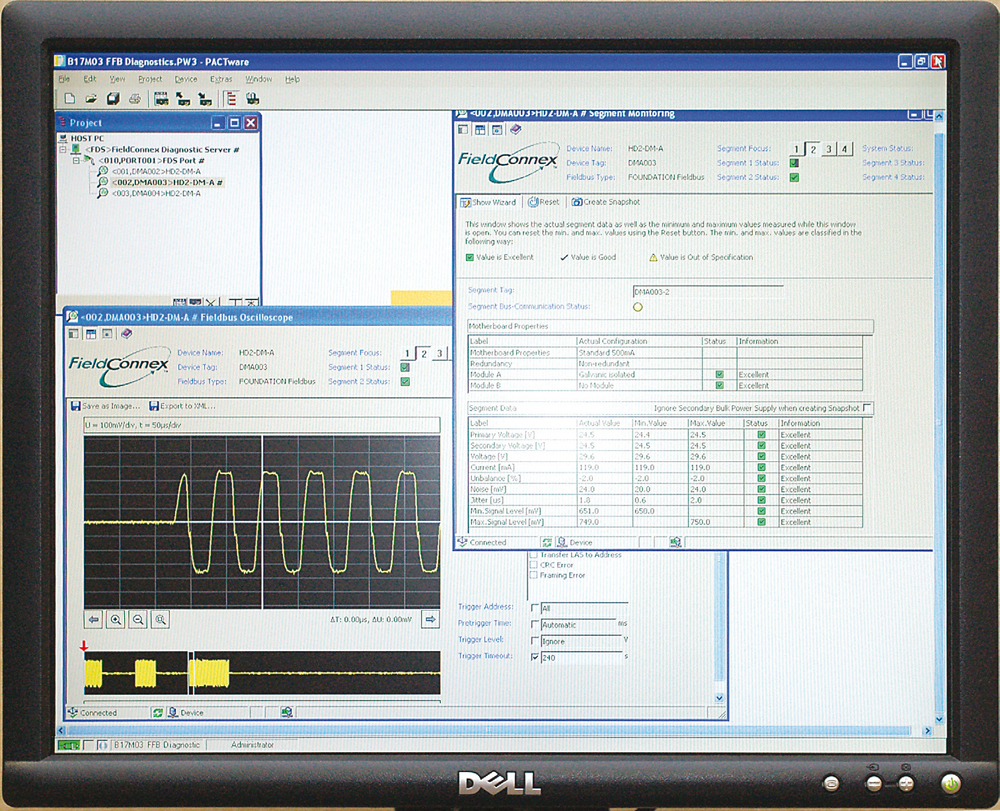The height and width of the screenshot is (811, 1000).
Task: Click the Segment Tag input field
Action: pos(708,291)
